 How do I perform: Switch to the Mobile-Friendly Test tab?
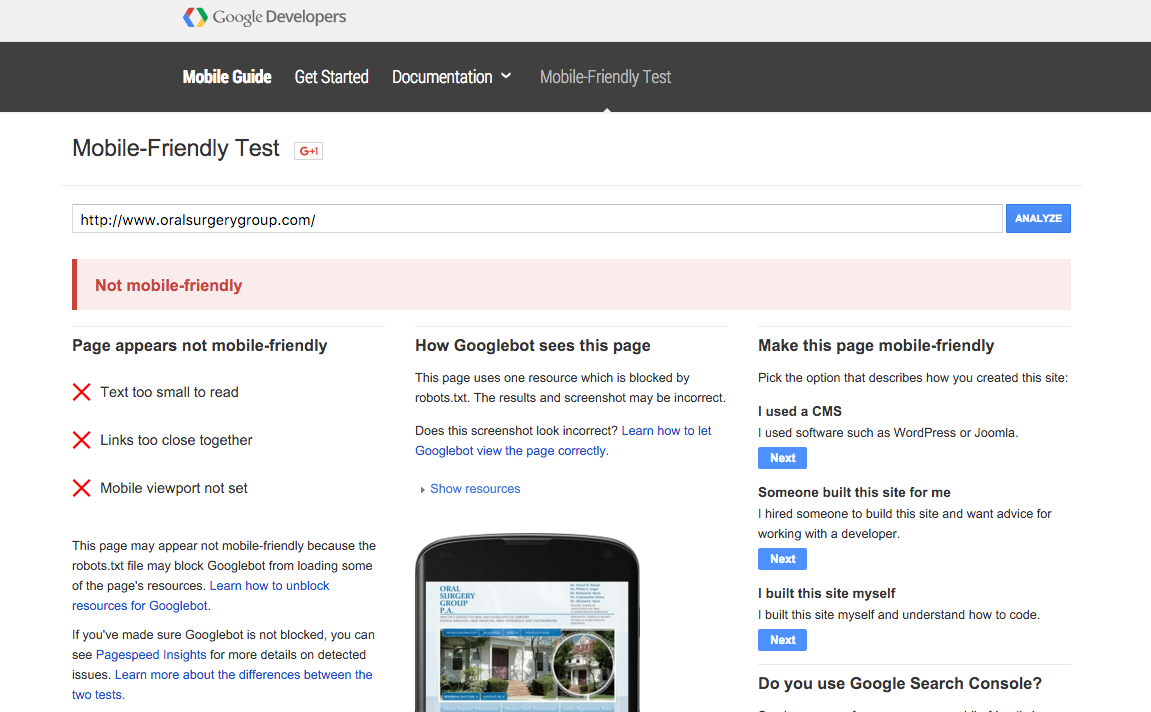[605, 77]
